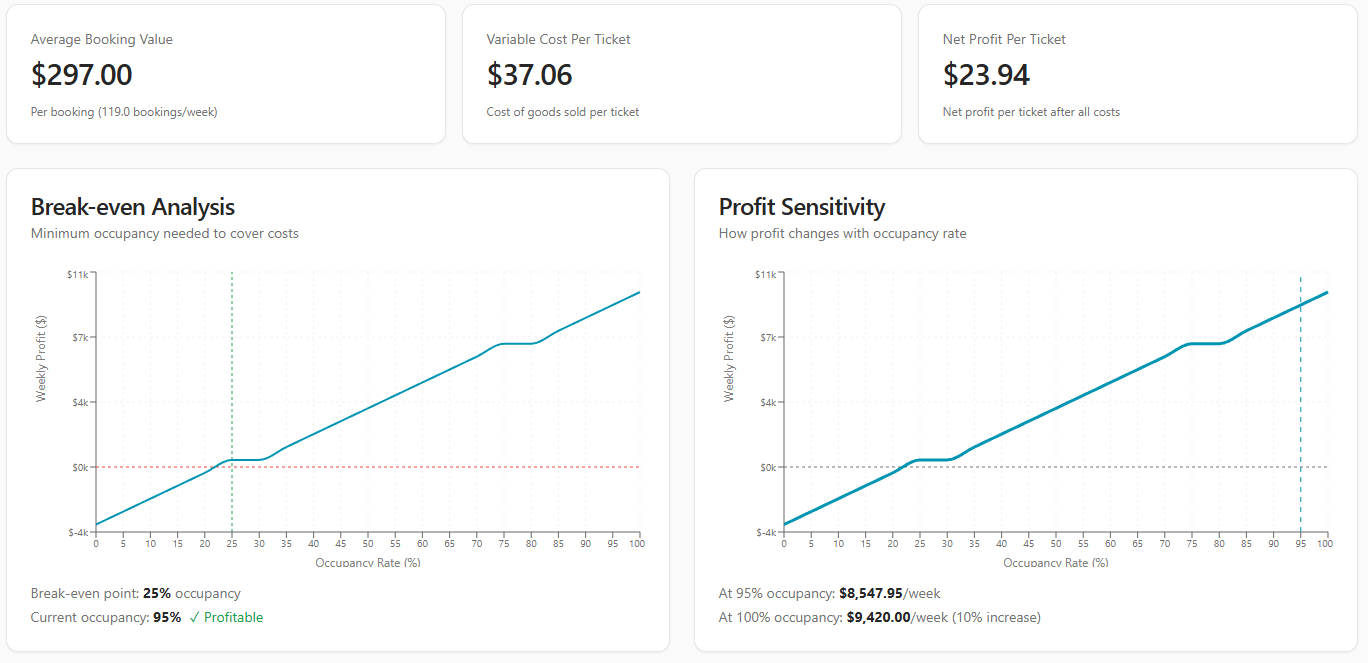The height and width of the screenshot is (663, 1368).
Task: Click the $23.94 Net Profit Per Ticket value
Action: [986, 75]
